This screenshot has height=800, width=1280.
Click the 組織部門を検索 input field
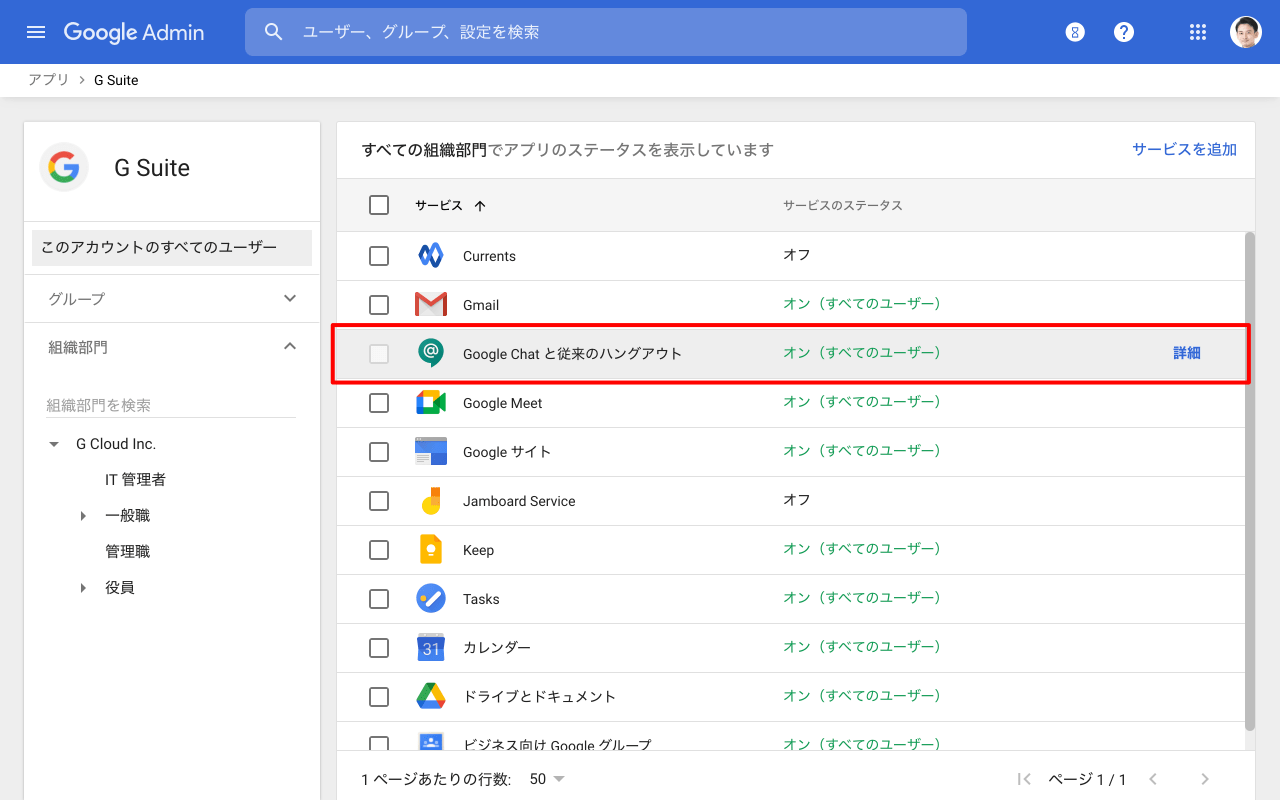[171, 405]
